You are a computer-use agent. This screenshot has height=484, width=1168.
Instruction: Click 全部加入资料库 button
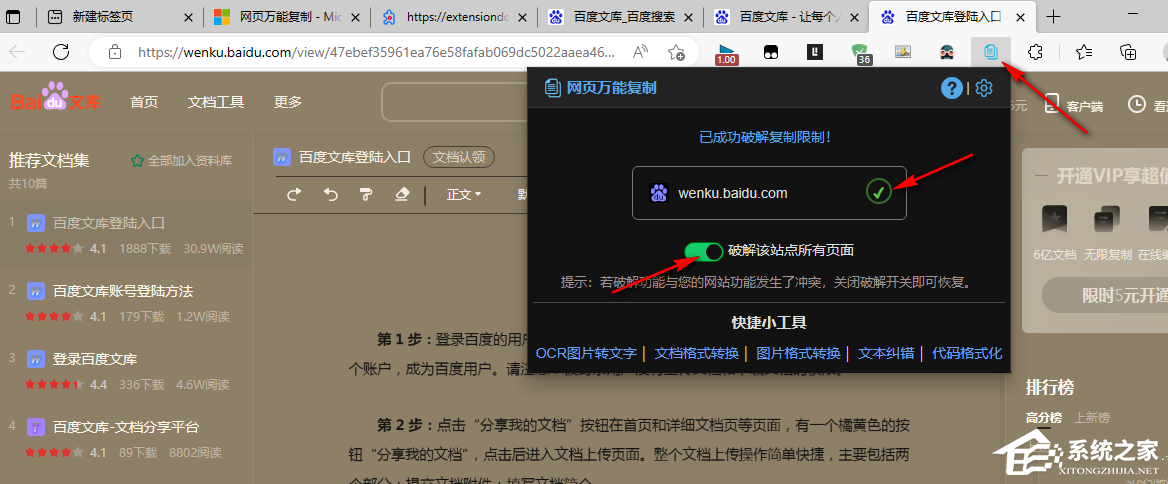[x=181, y=160]
